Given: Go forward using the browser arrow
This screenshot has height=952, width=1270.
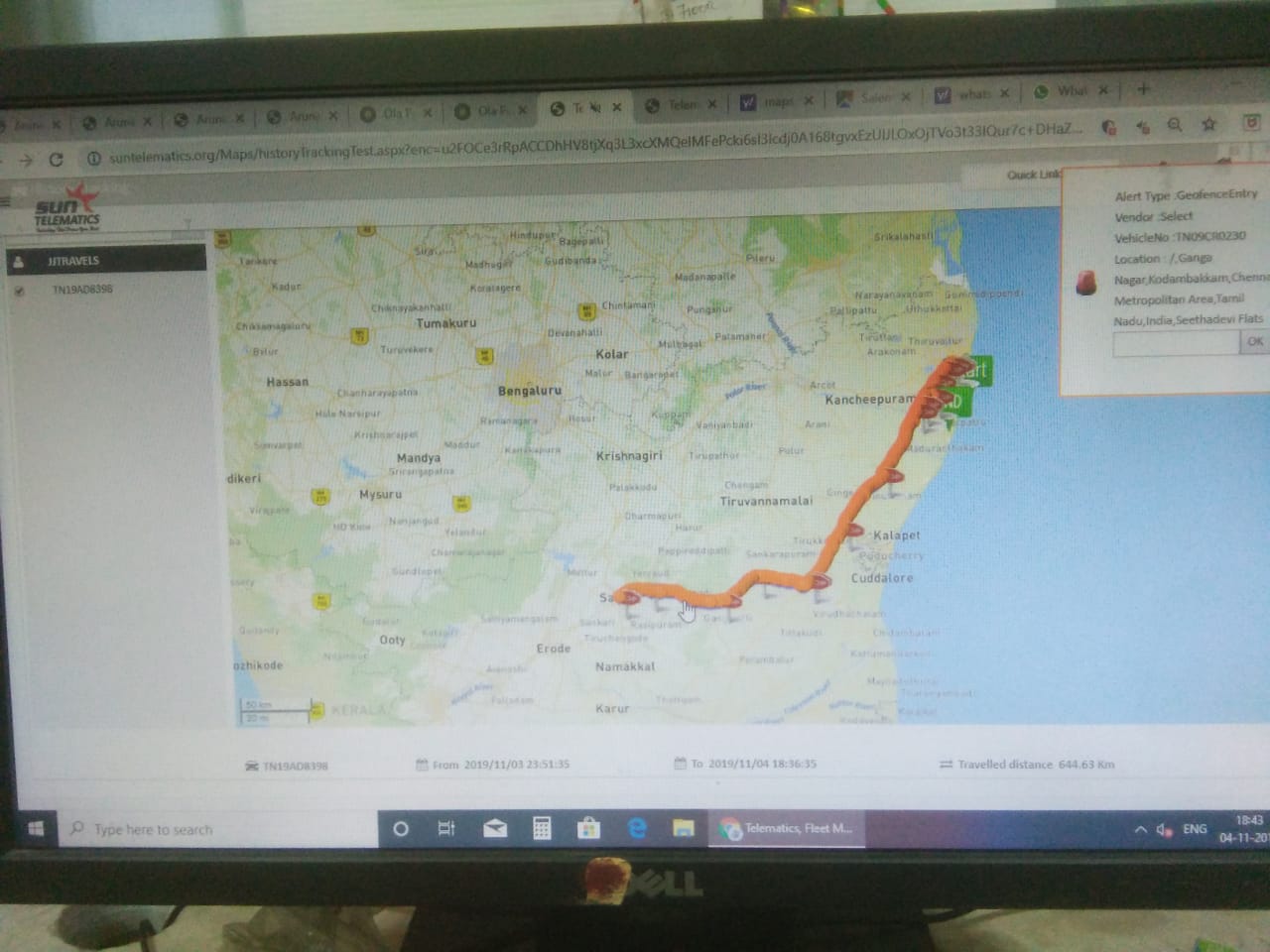Looking at the screenshot, I should 27,160.
